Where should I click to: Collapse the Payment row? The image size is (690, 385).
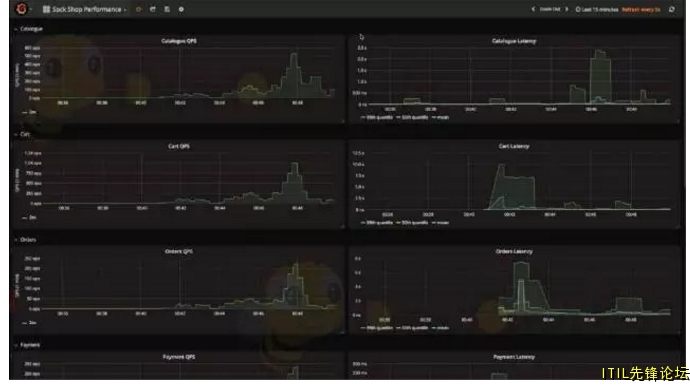click(x=27, y=345)
